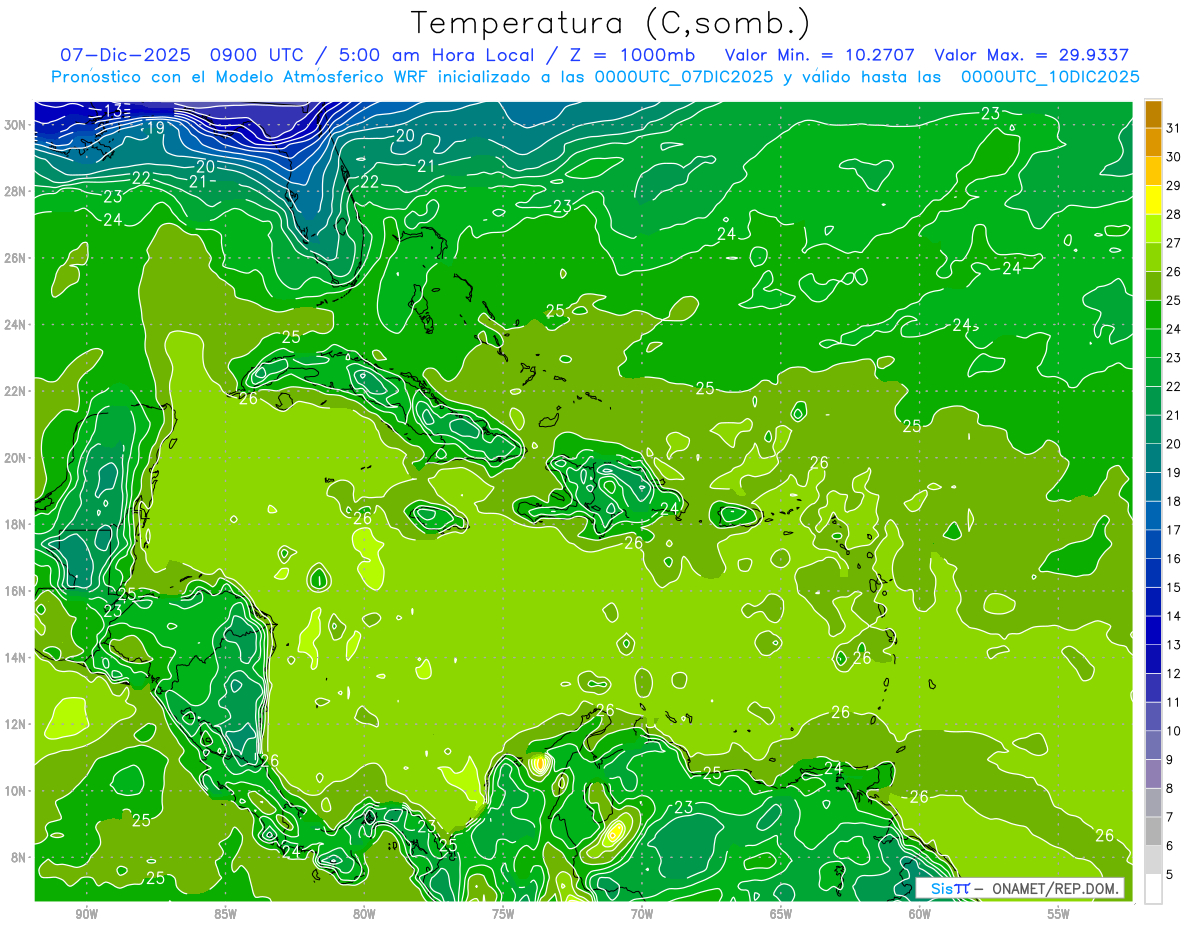The height and width of the screenshot is (927, 1200).
Task: Click longitude axis label "85W"
Action: point(226,914)
